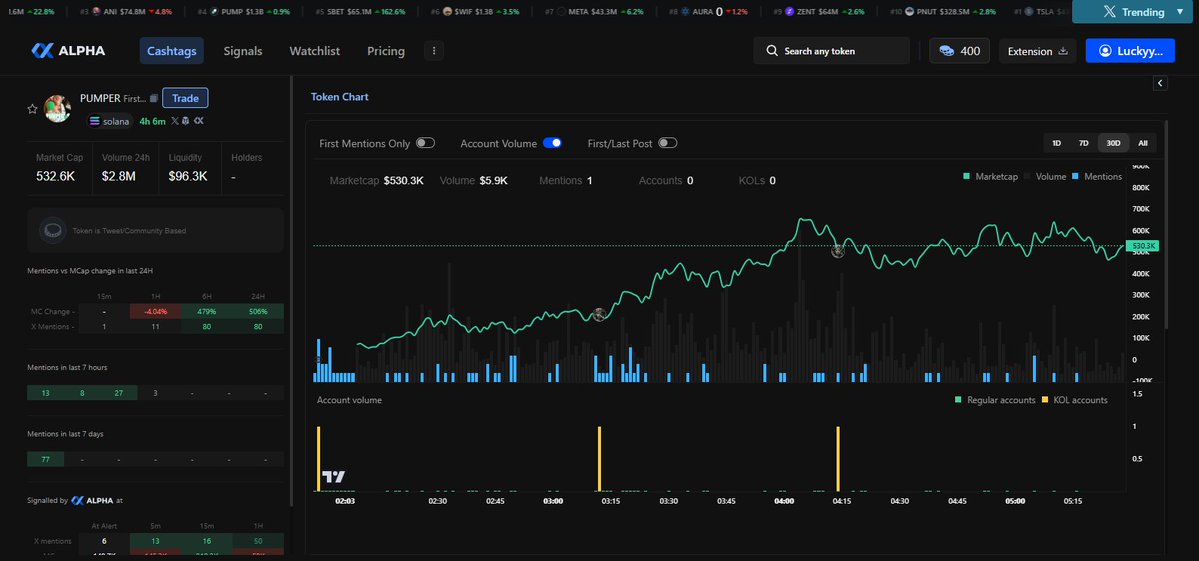Toggle First Mentions Only switch
This screenshot has height=561, width=1199.
(425, 143)
